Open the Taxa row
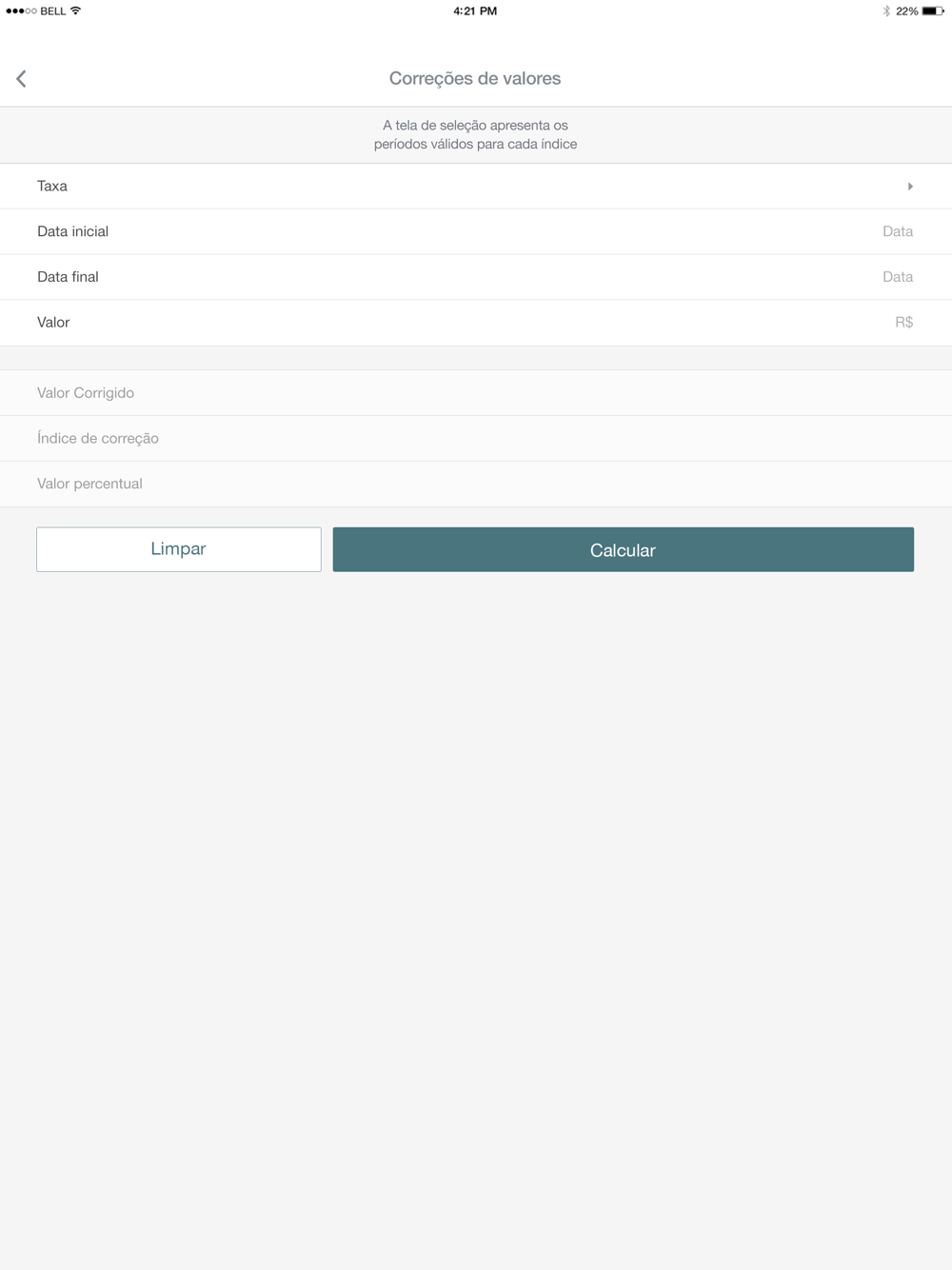 (x=476, y=187)
